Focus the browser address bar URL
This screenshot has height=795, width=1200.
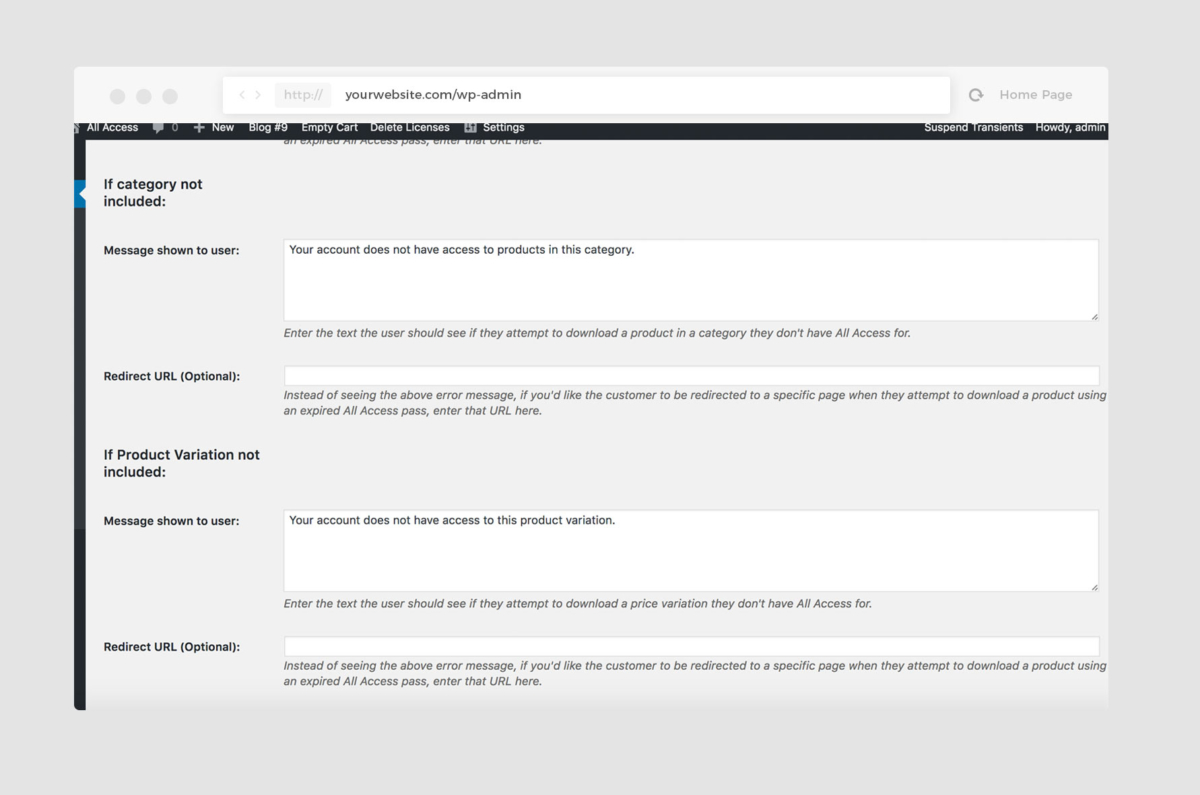coord(433,95)
